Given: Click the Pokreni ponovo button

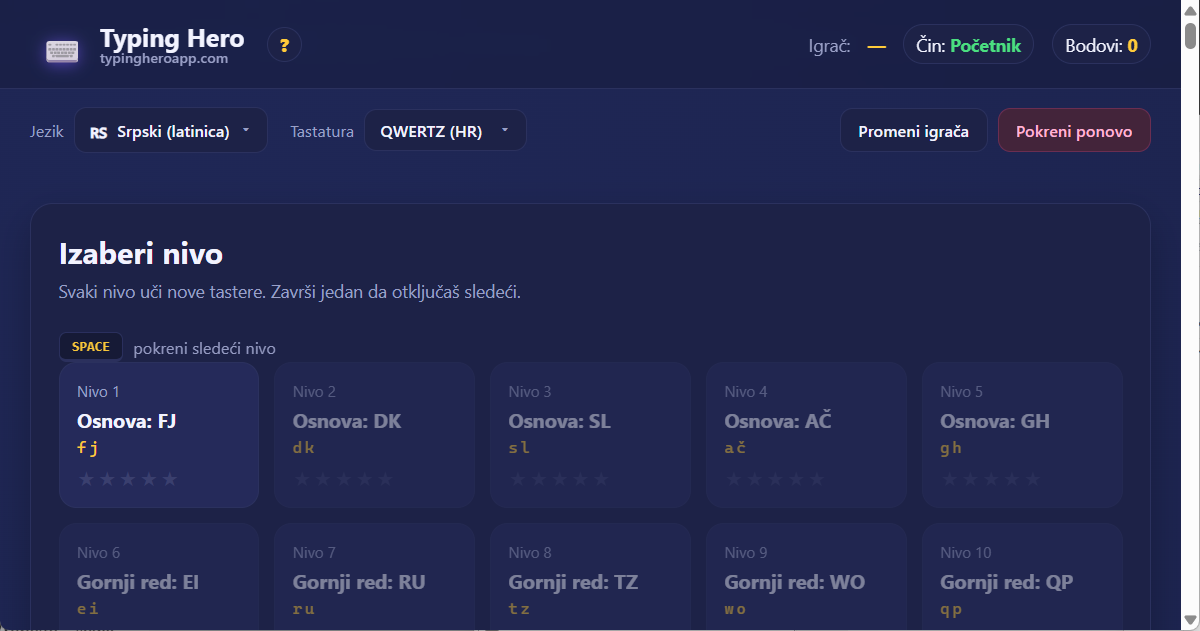Looking at the screenshot, I should (1074, 131).
